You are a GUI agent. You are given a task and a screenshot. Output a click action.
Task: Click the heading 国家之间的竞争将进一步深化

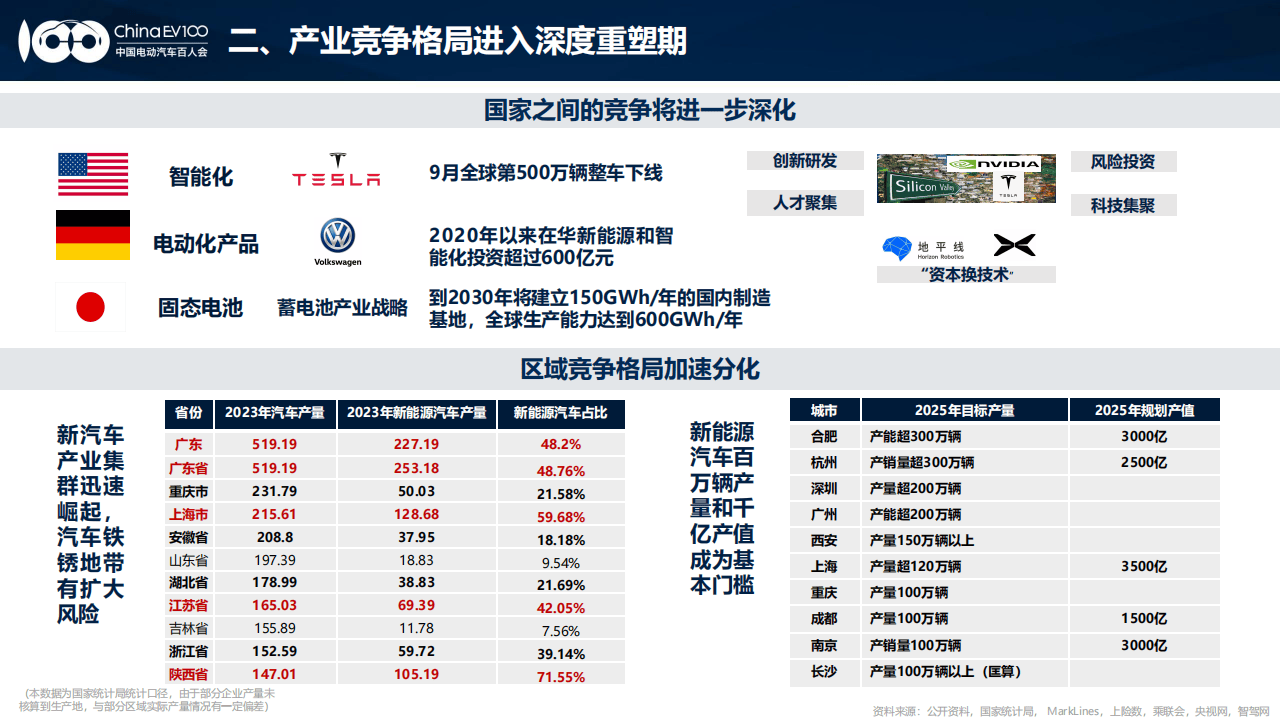click(x=640, y=109)
